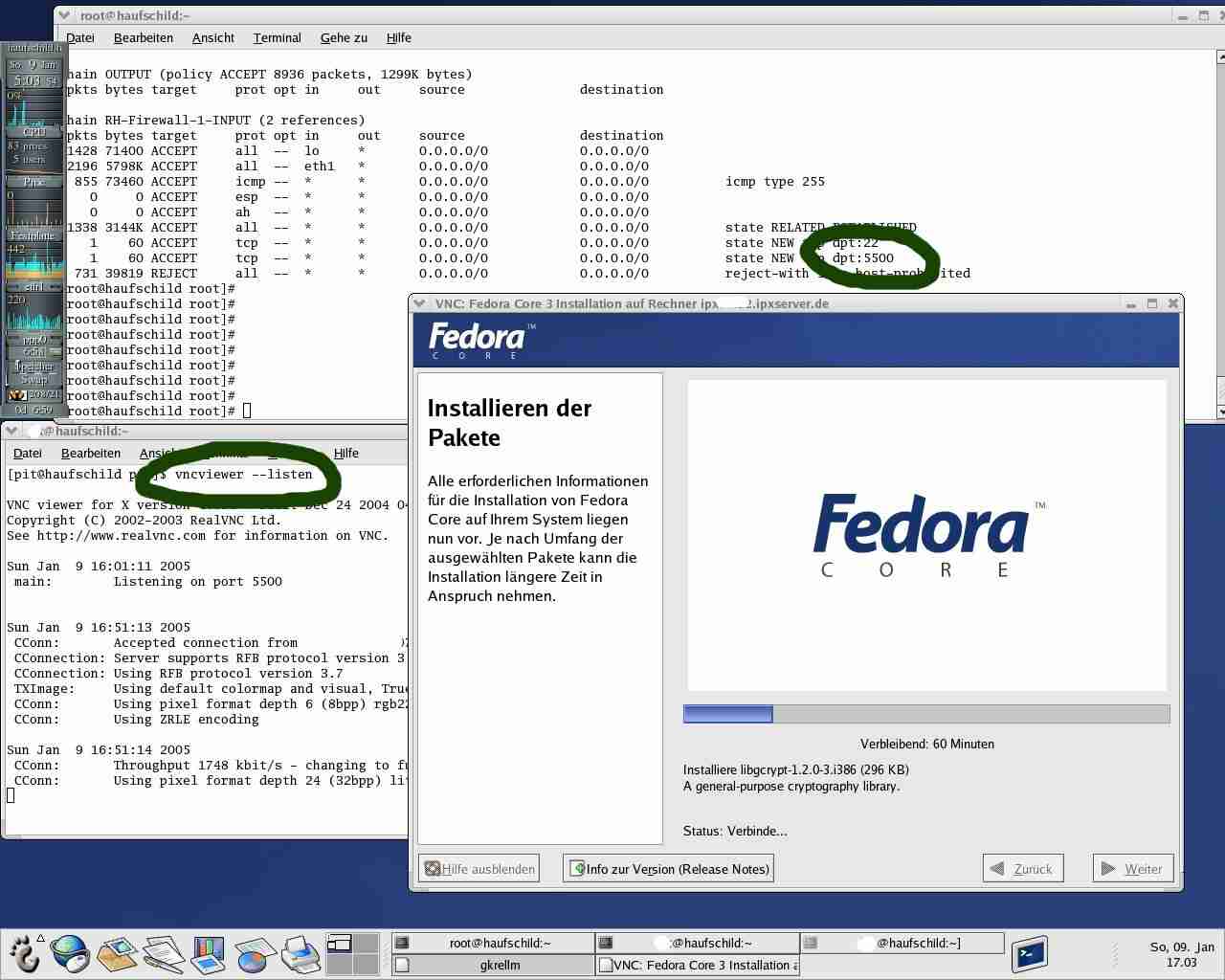This screenshot has width=1225, height=980.
Task: Click the panel clock So, 09. Jan
Action: click(x=1181, y=954)
